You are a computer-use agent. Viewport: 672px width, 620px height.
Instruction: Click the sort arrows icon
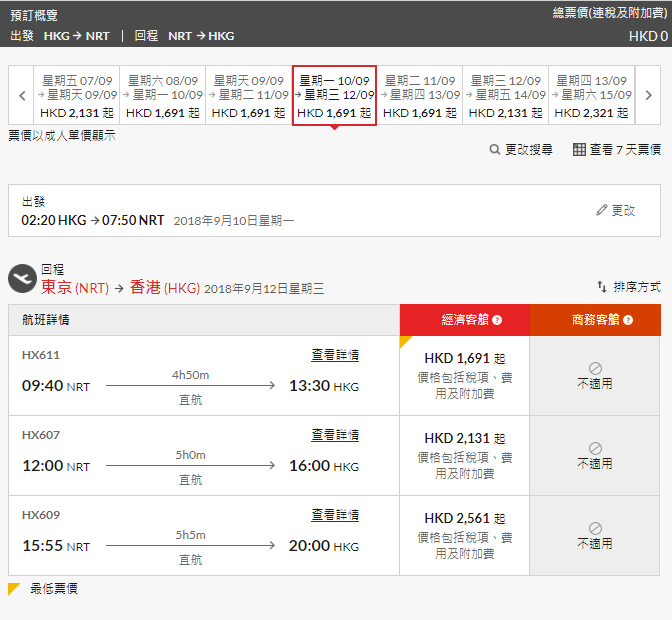coord(602,287)
